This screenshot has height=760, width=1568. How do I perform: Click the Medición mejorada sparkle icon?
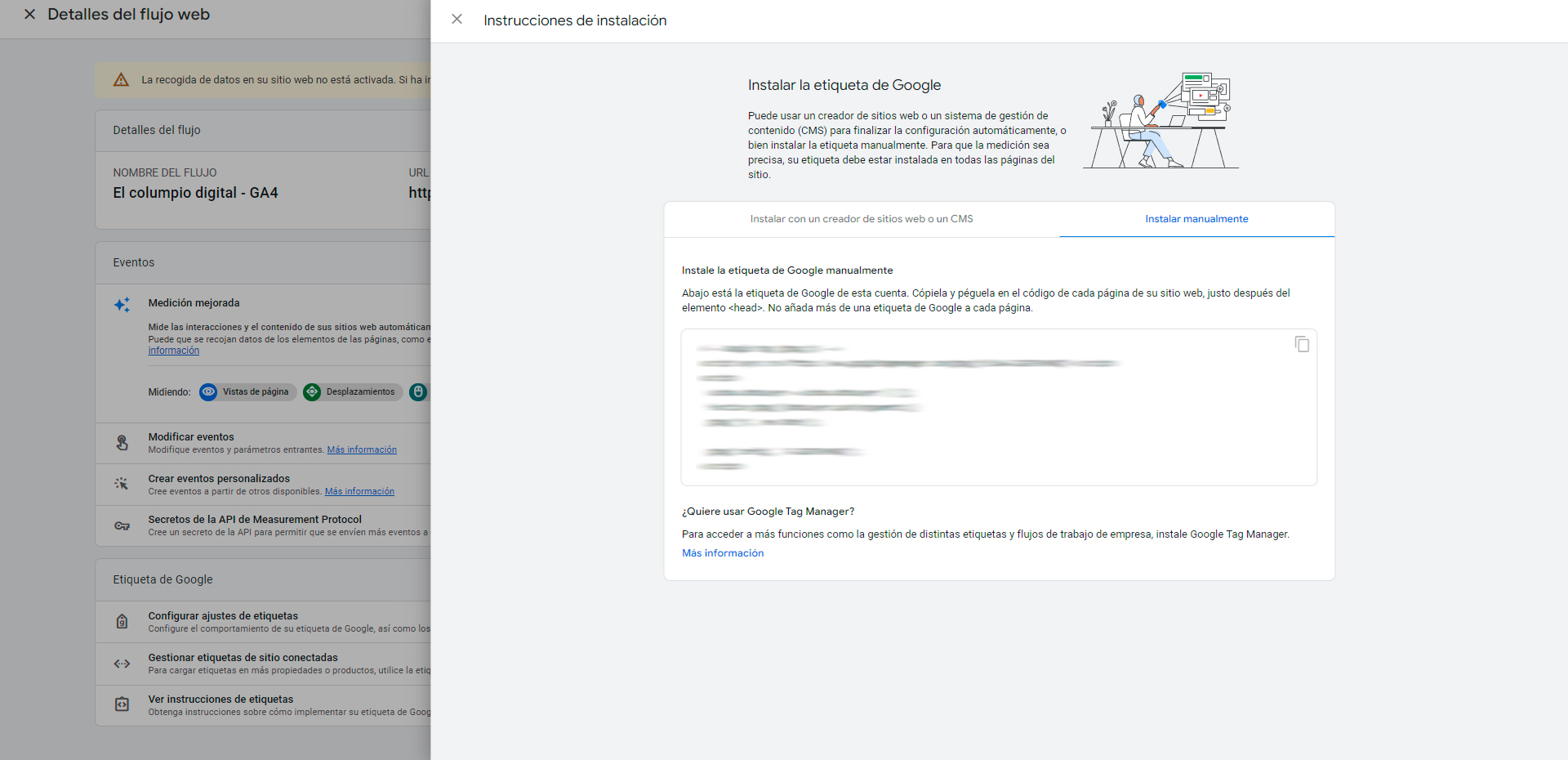pos(122,305)
